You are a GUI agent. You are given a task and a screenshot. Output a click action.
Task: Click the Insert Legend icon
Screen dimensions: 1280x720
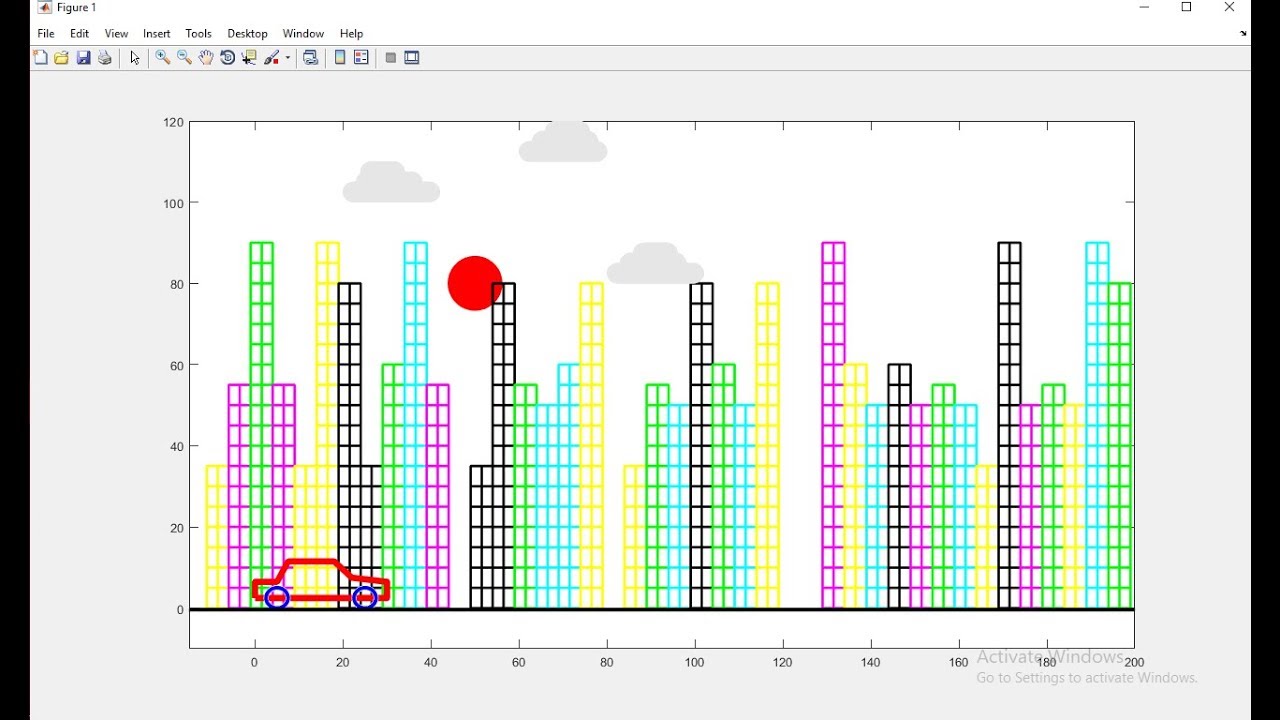pyautogui.click(x=361, y=57)
